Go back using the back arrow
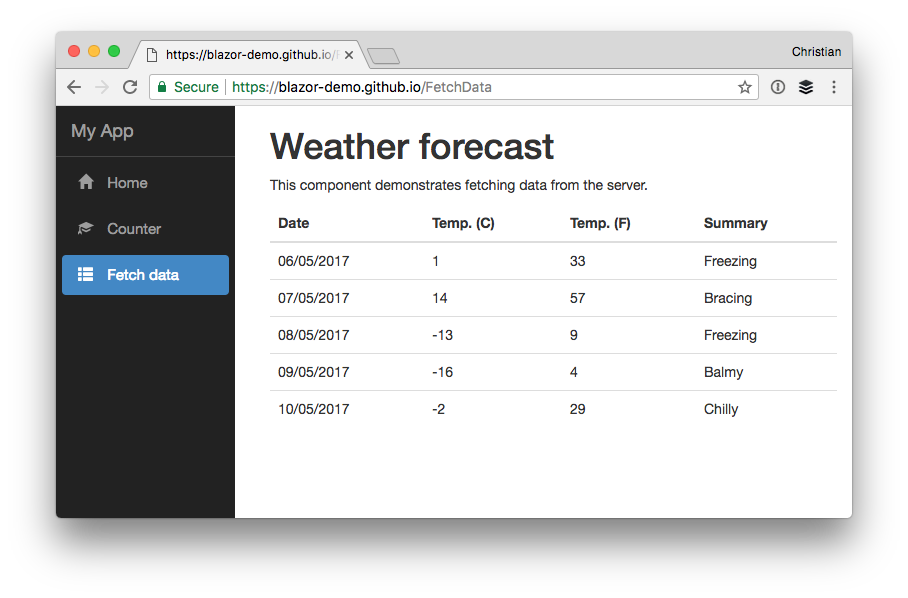This screenshot has width=908, height=598. click(74, 87)
